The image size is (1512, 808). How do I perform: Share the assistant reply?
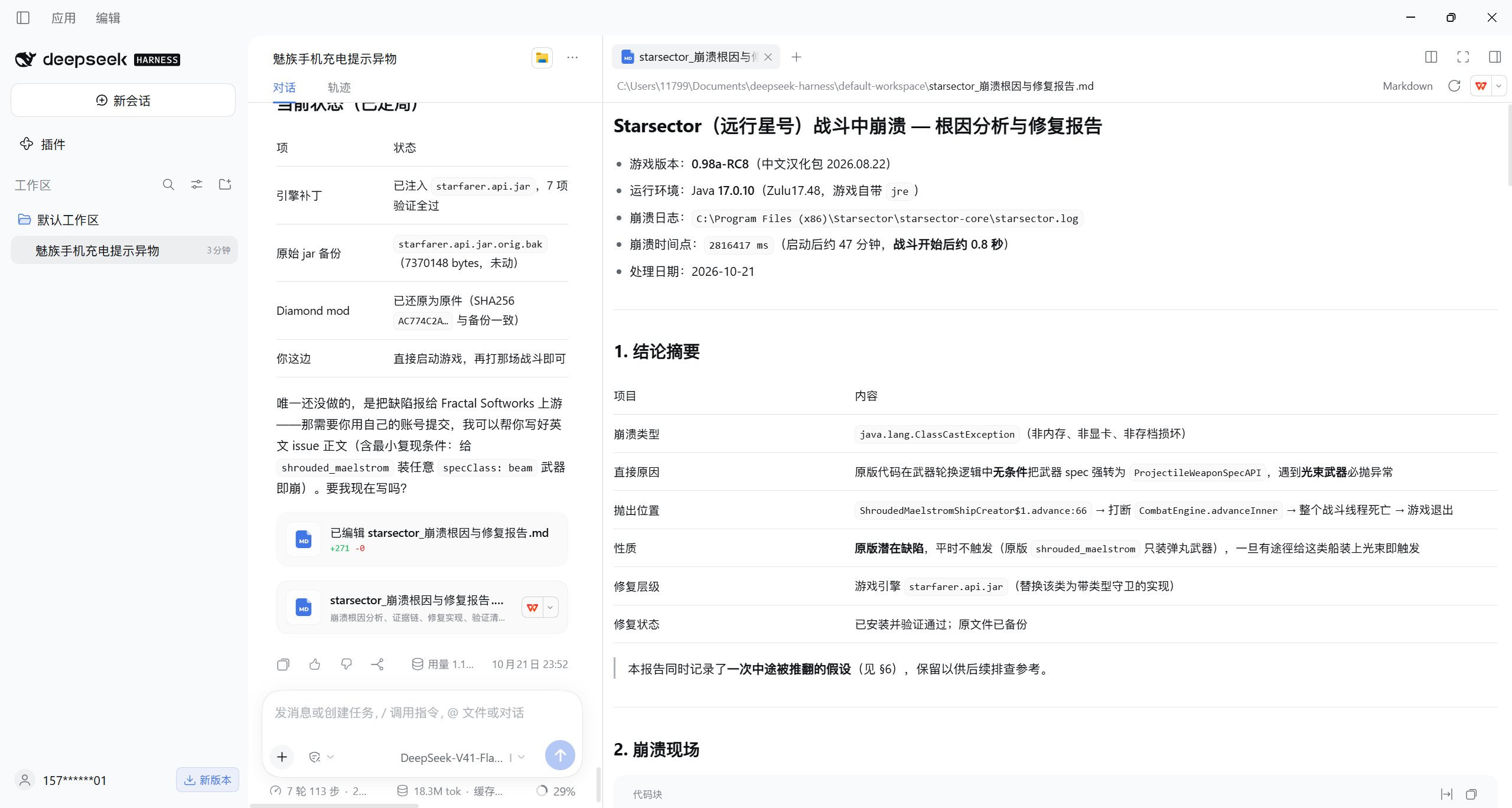[378, 664]
